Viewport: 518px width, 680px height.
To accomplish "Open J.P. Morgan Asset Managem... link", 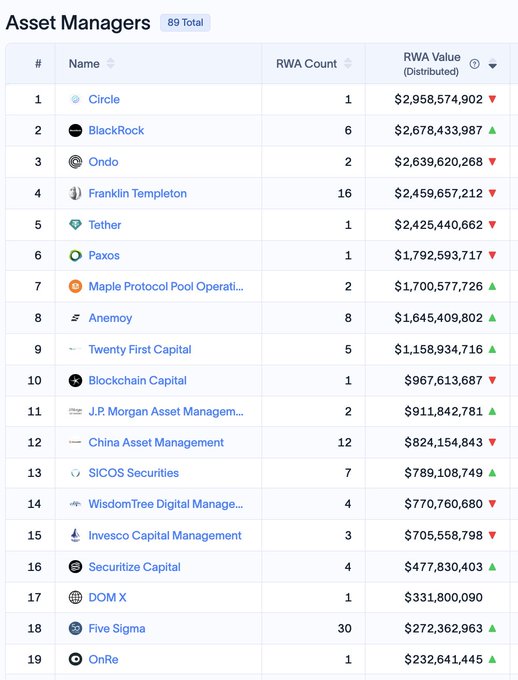I will [166, 411].
